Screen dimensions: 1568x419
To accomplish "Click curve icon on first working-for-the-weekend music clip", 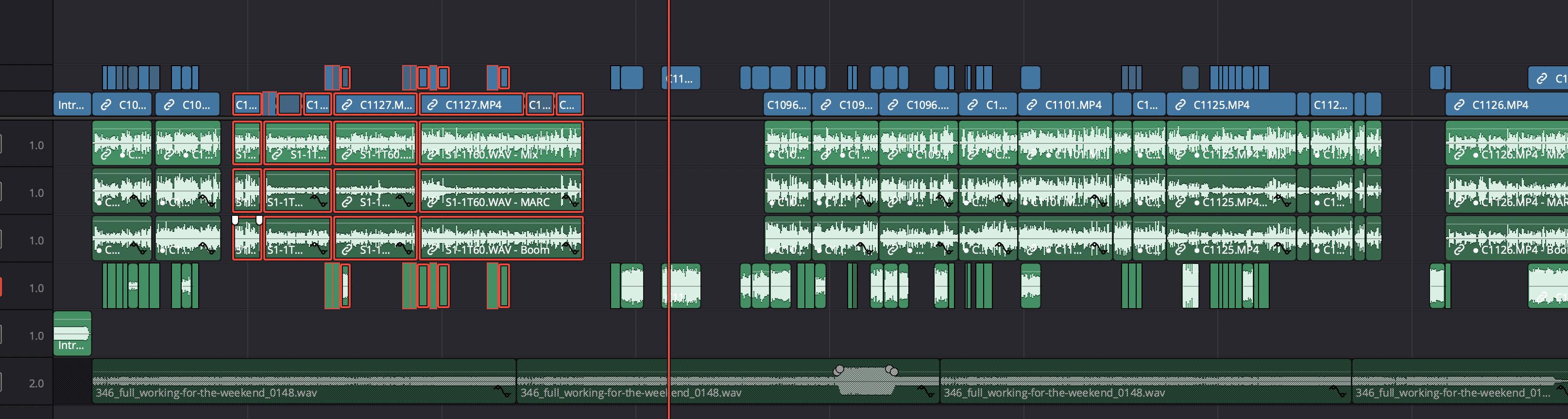I will [x=503, y=391].
